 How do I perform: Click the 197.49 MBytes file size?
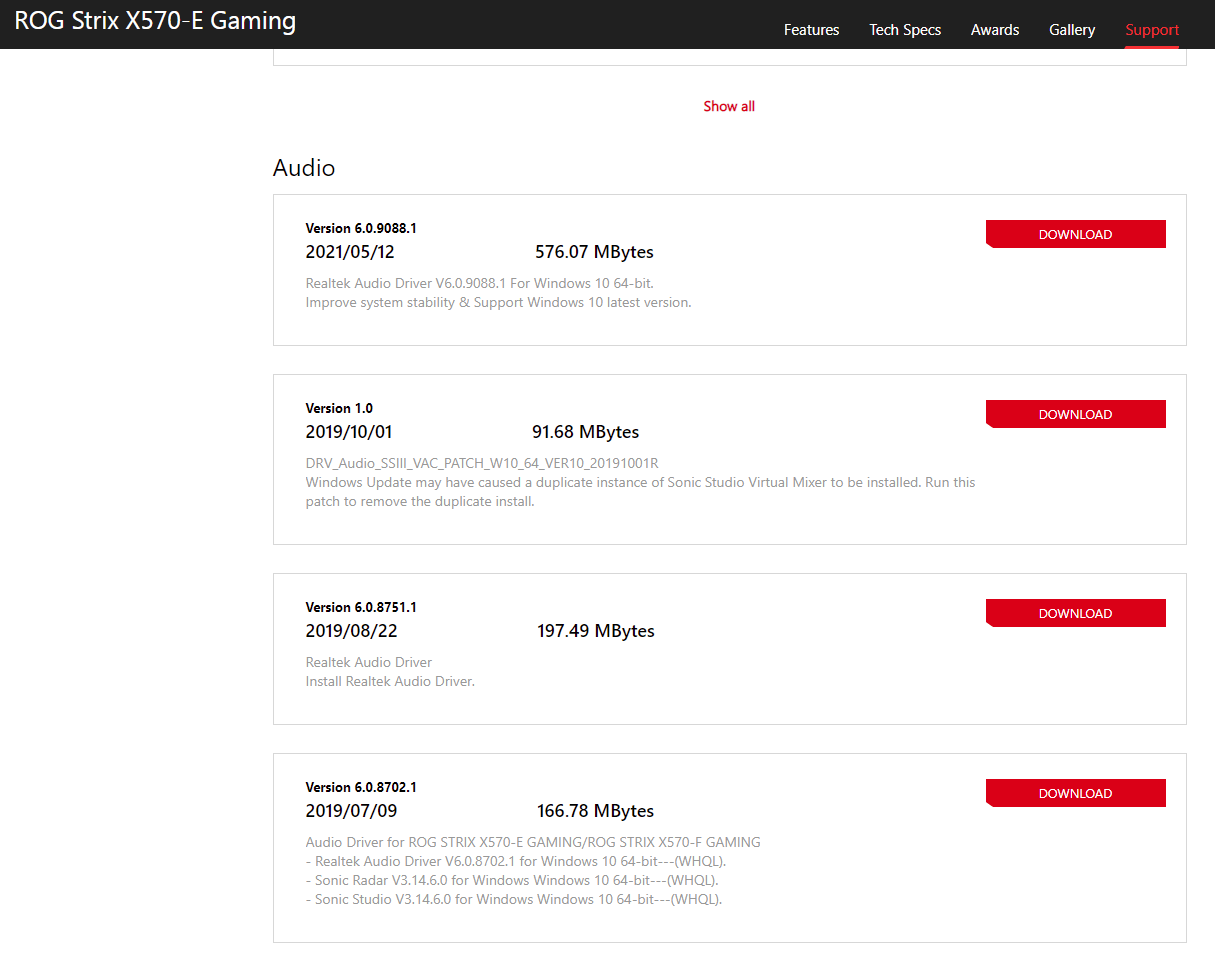click(596, 631)
